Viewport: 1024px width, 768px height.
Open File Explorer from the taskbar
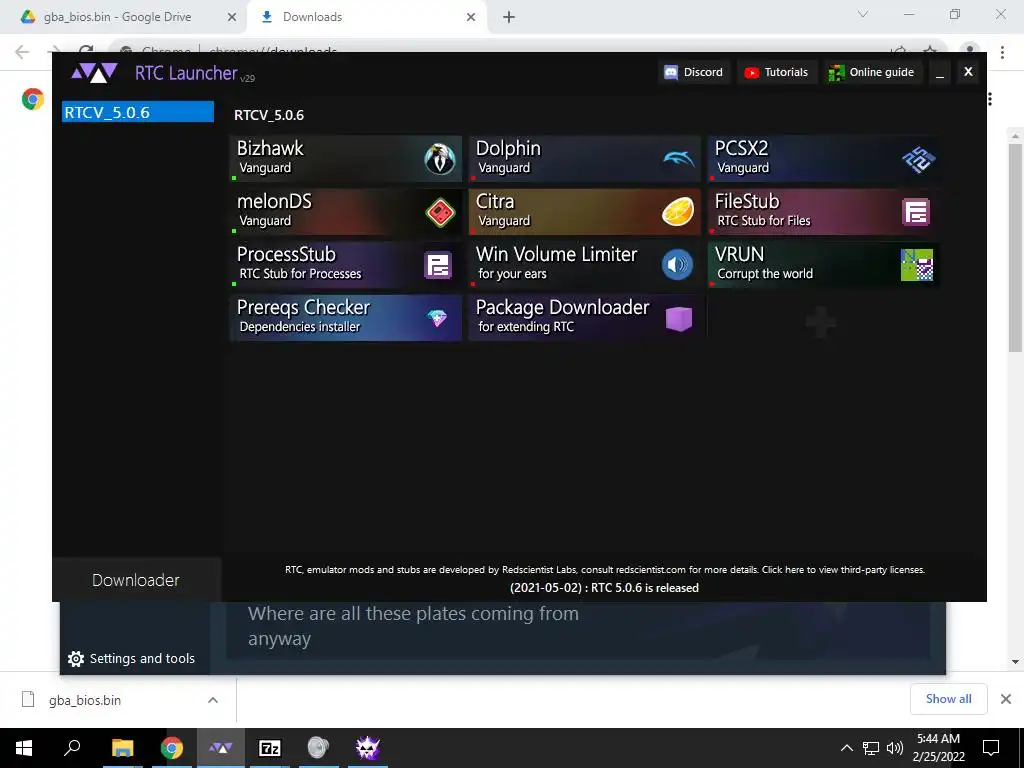tap(122, 748)
